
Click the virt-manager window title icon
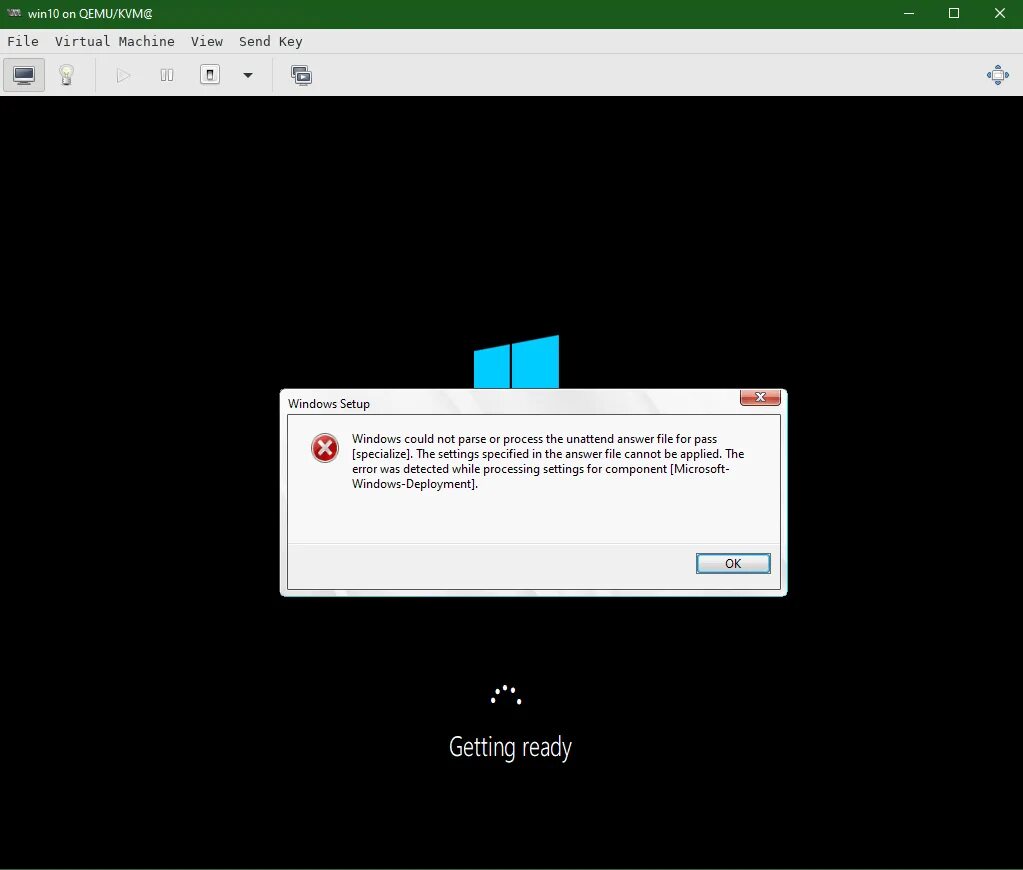(x=14, y=13)
